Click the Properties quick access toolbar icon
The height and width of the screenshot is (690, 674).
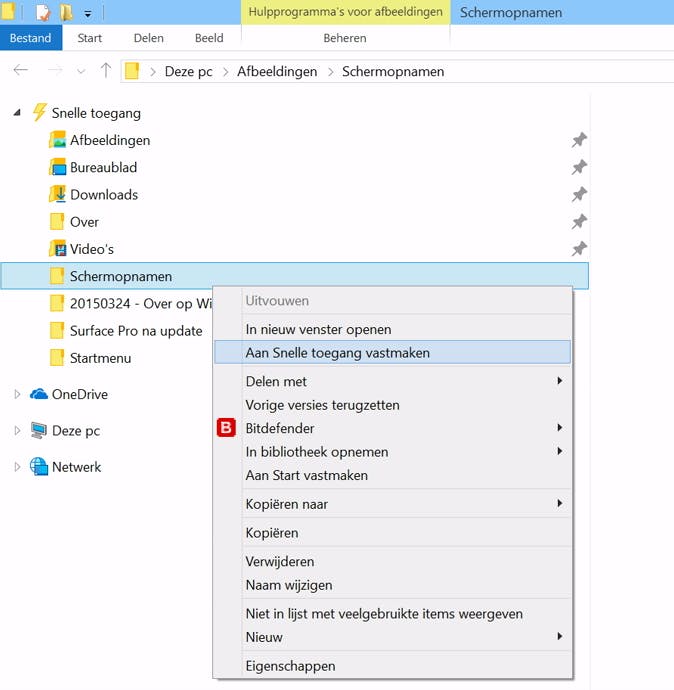pyautogui.click(x=43, y=12)
